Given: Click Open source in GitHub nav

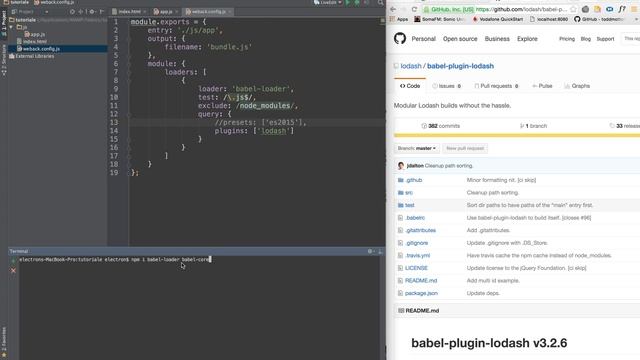Looking at the screenshot, I should click(460, 39).
